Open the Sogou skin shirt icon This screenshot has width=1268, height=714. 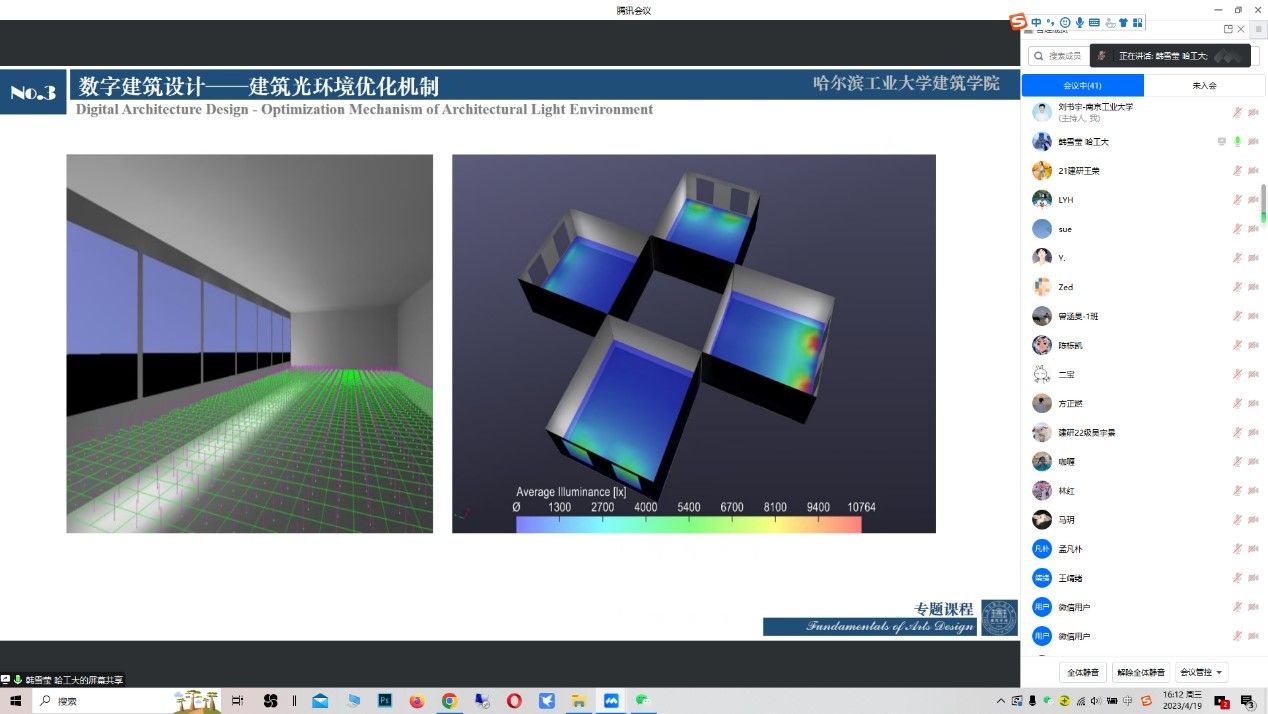1123,22
